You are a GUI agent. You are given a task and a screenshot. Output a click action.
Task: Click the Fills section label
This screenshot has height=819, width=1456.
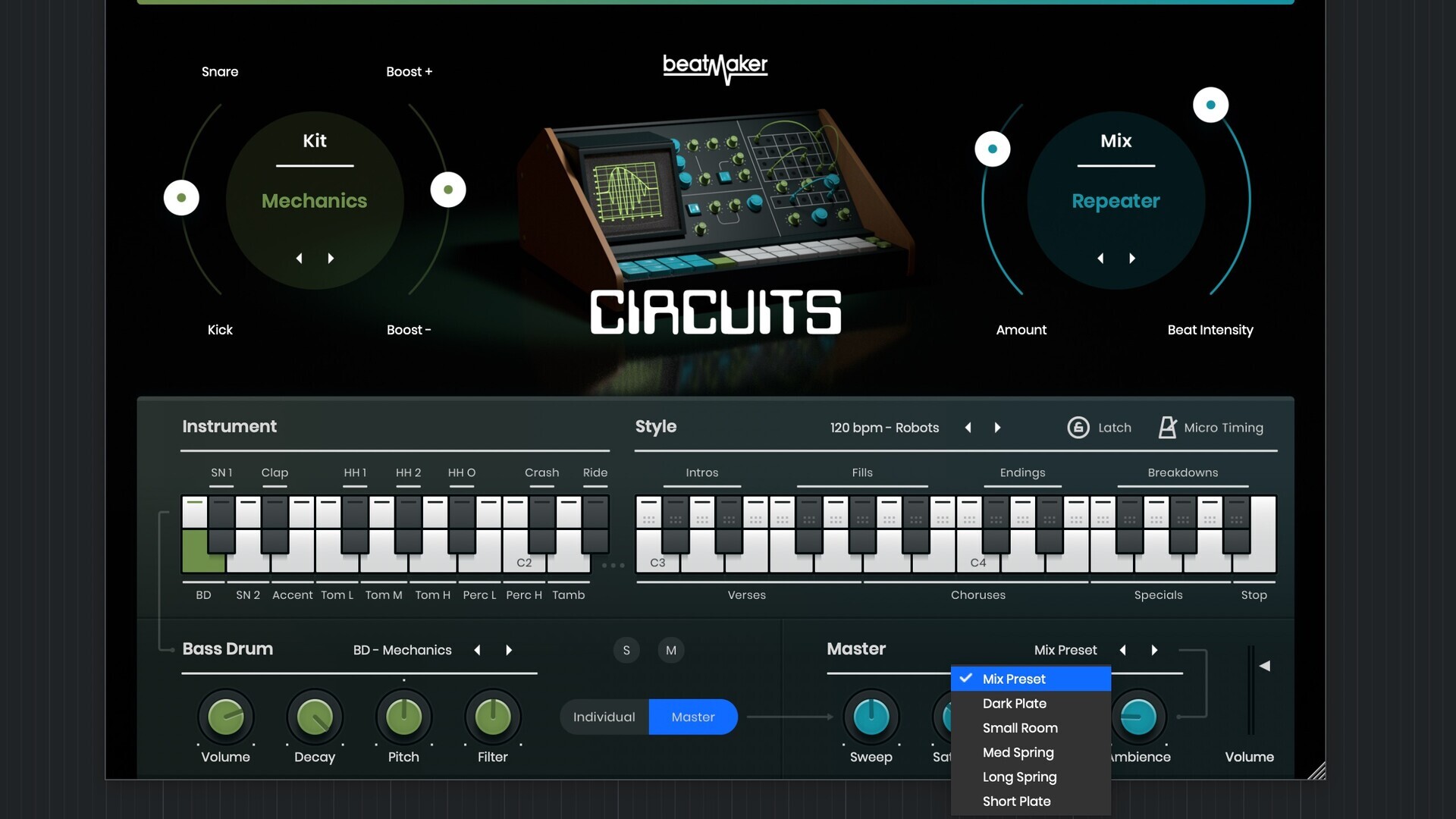862,472
